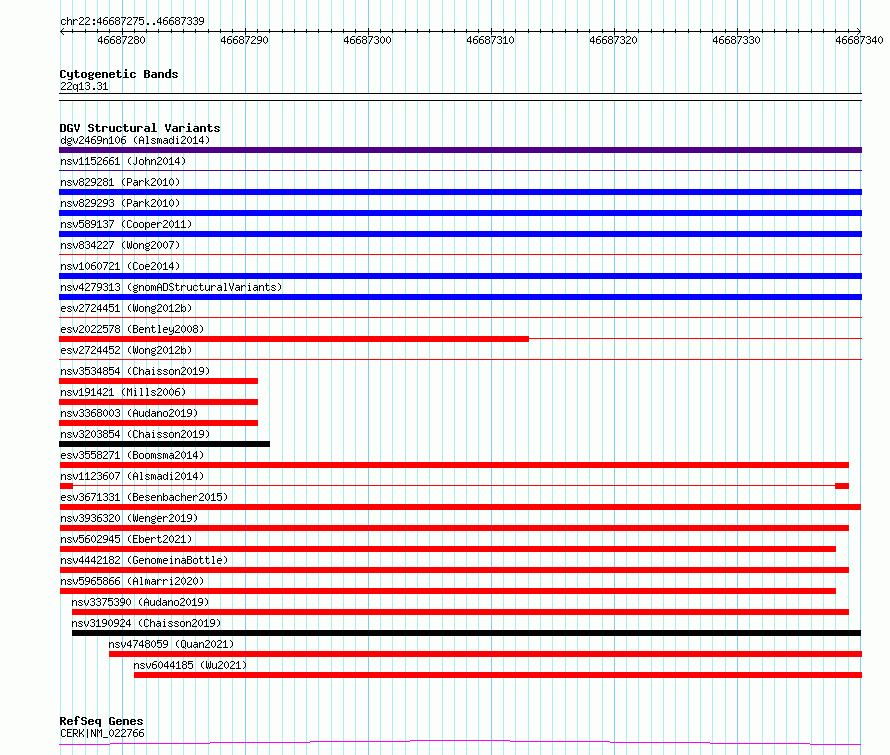The height and width of the screenshot is (755, 890).
Task: Click ruler position 46687320
Action: [x=614, y=40]
